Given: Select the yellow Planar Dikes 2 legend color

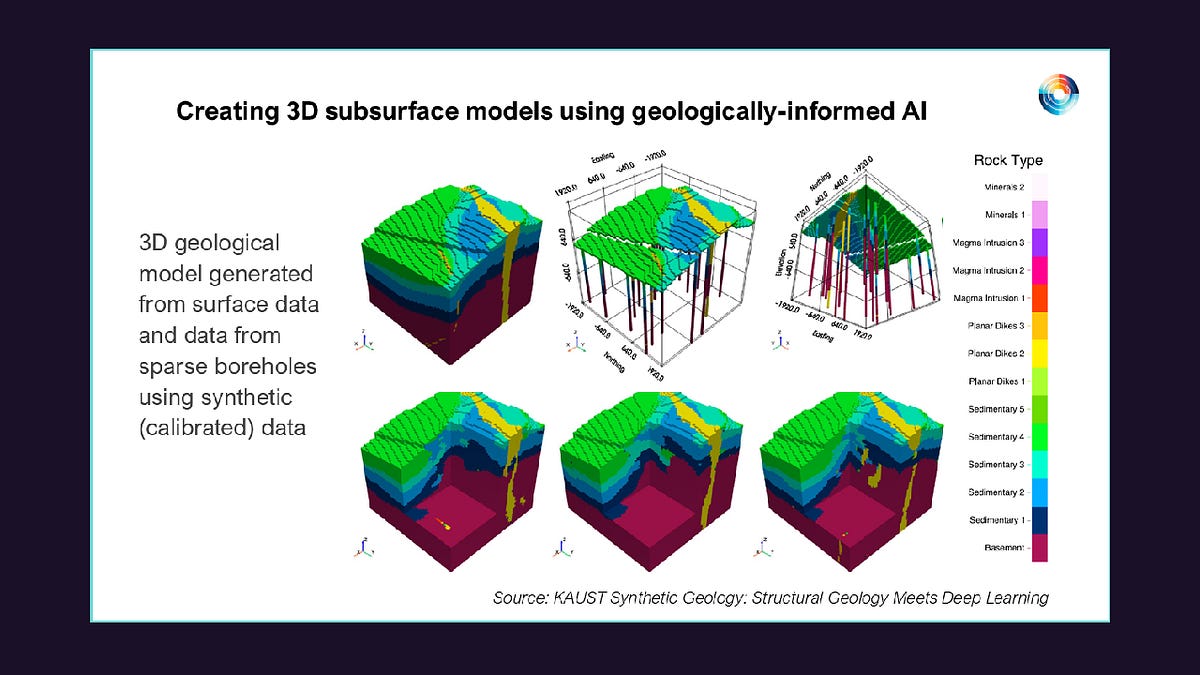Looking at the screenshot, I should (x=1040, y=353).
